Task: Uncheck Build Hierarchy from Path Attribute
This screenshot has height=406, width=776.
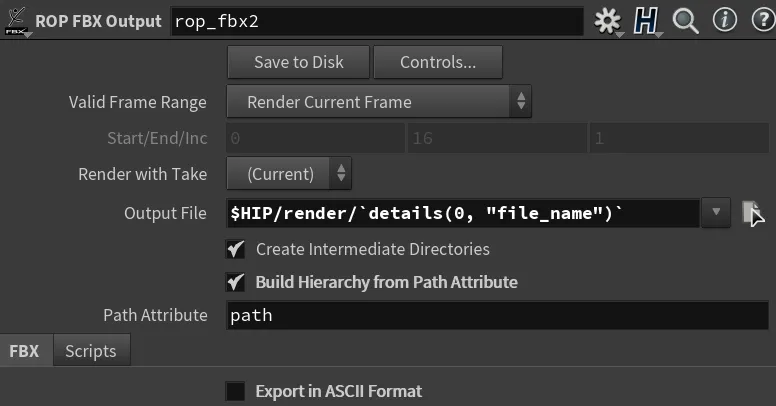Action: (x=236, y=282)
